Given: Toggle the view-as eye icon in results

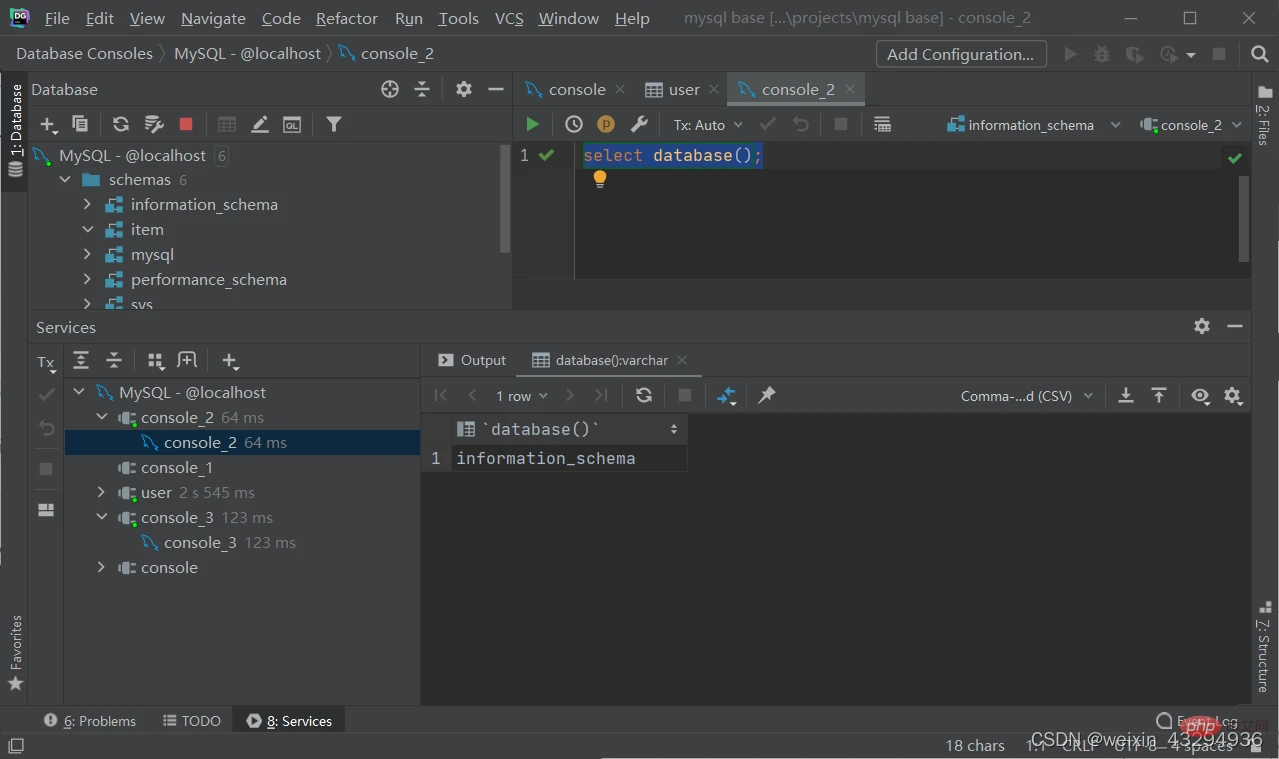Looking at the screenshot, I should tap(1200, 395).
